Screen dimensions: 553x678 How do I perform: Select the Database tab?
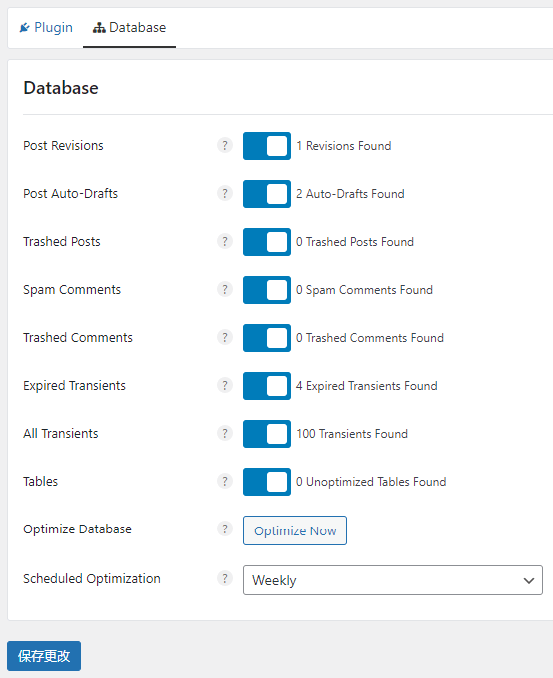pyautogui.click(x=129, y=28)
